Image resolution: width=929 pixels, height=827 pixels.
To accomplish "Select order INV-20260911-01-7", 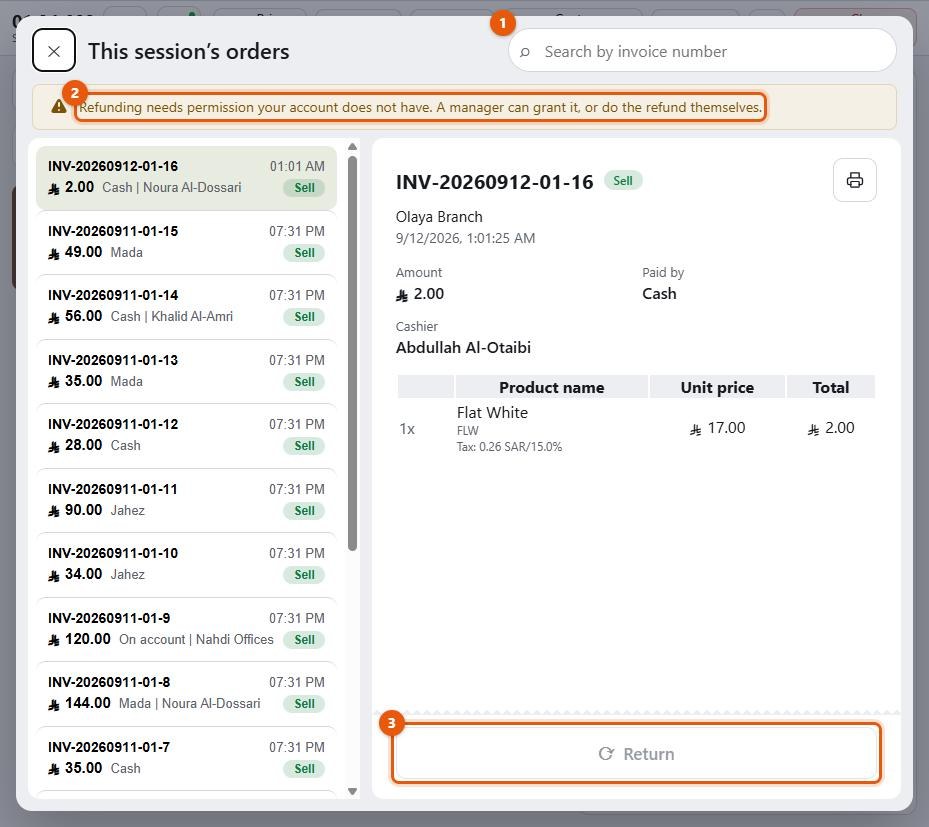I will tap(186, 758).
